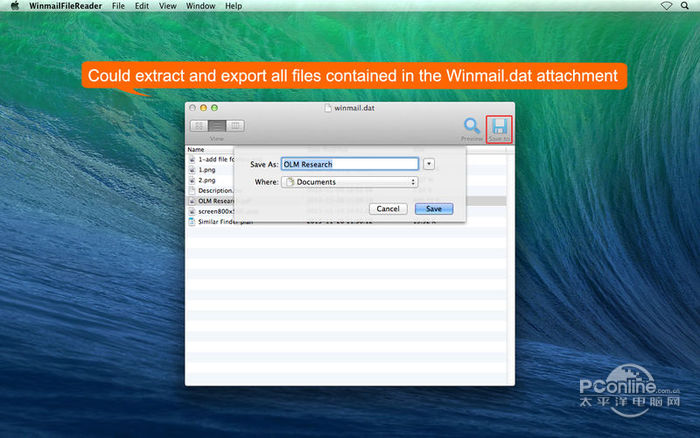
Task: Open Spotlight search in menu bar
Action: pos(686,6)
